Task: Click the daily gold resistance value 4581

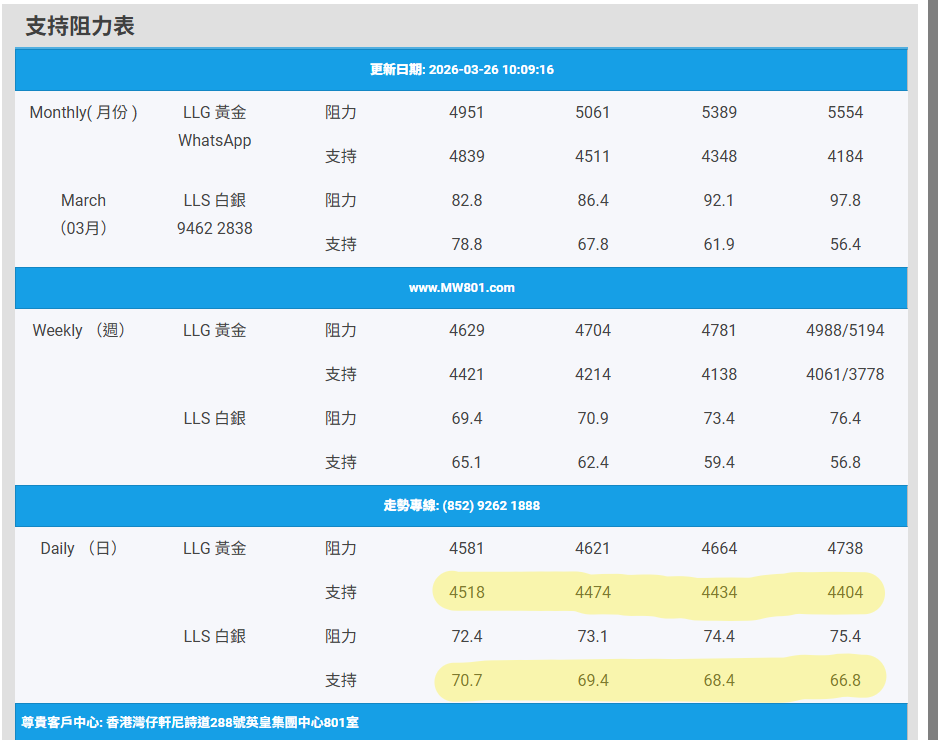Action: coord(467,549)
